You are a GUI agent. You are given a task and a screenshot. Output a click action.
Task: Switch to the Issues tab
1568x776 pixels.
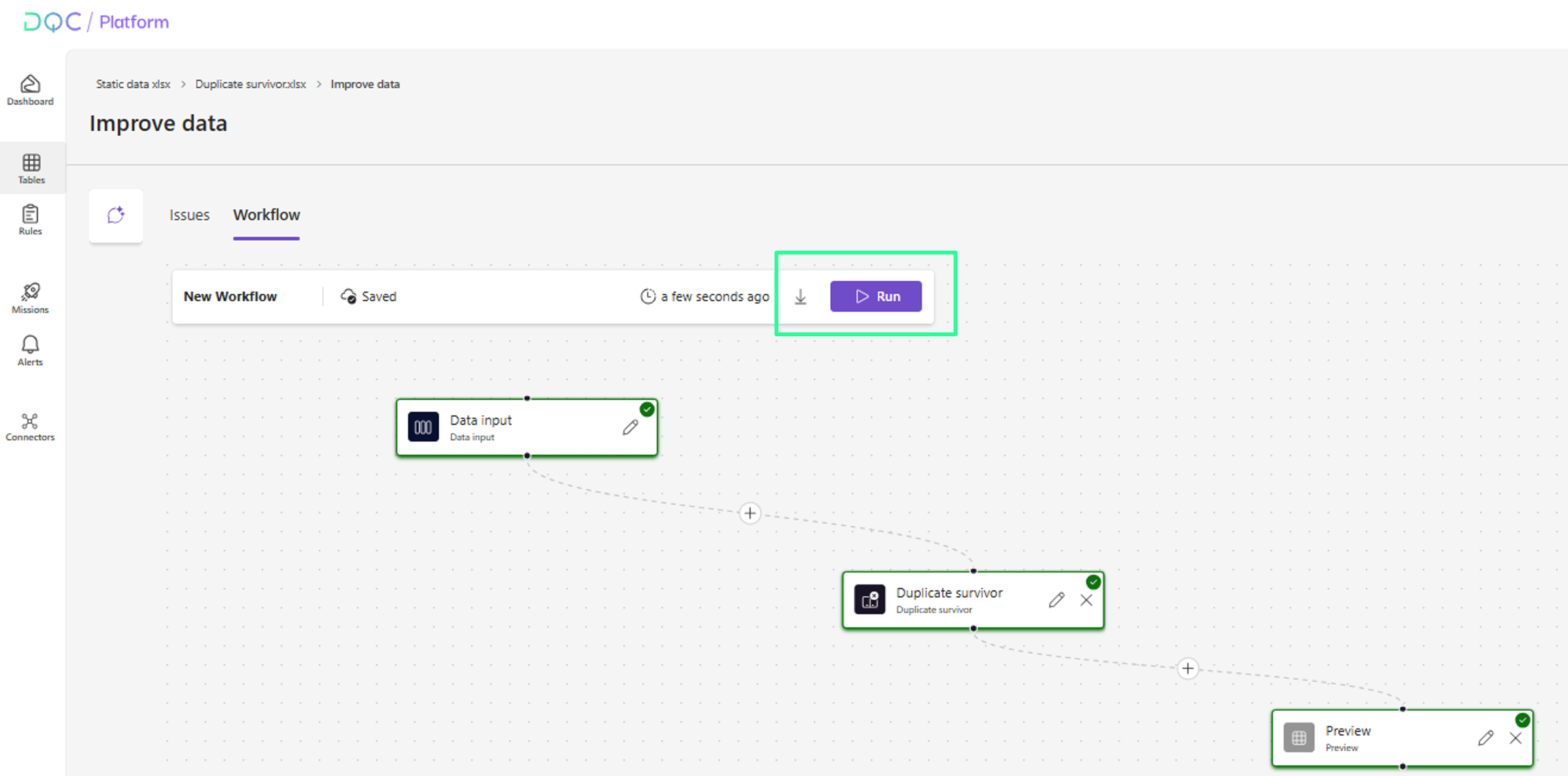click(190, 215)
